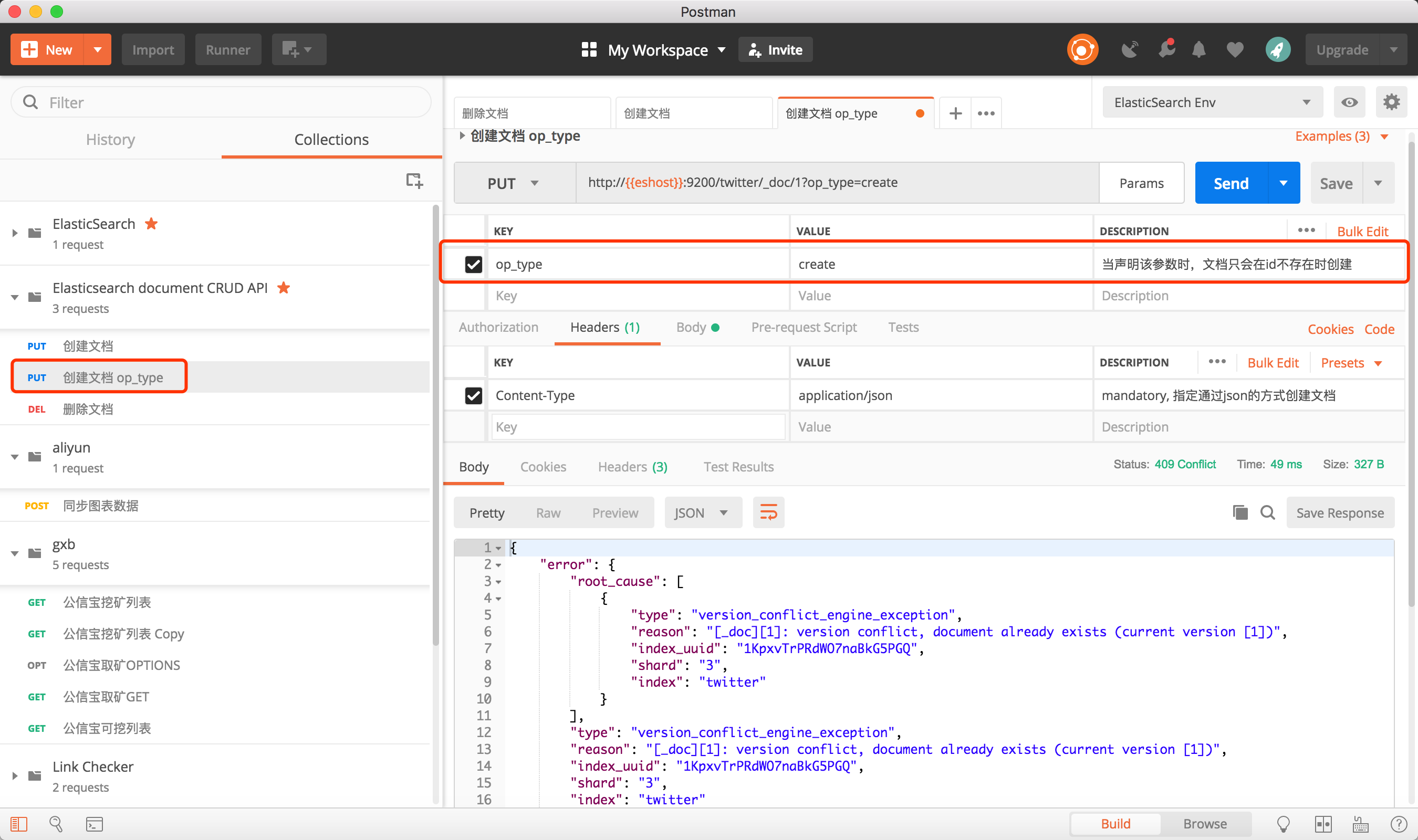Click the Bulk Edit link in Params
Viewport: 1418px width, 840px height.
1362,231
